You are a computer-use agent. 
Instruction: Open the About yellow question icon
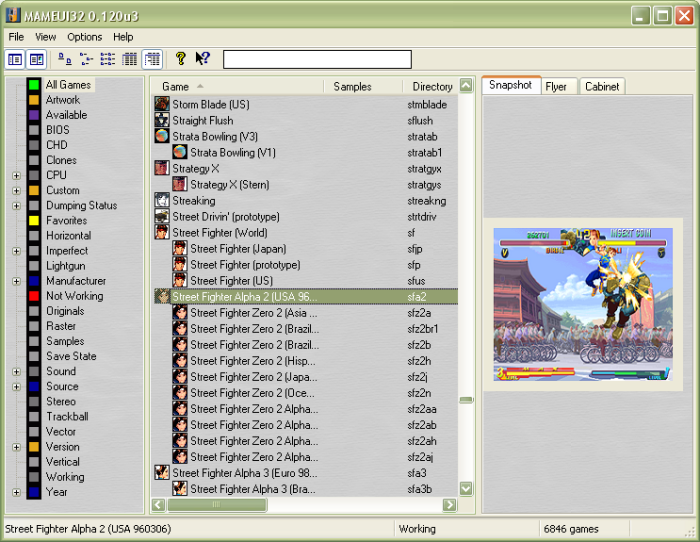[180, 58]
